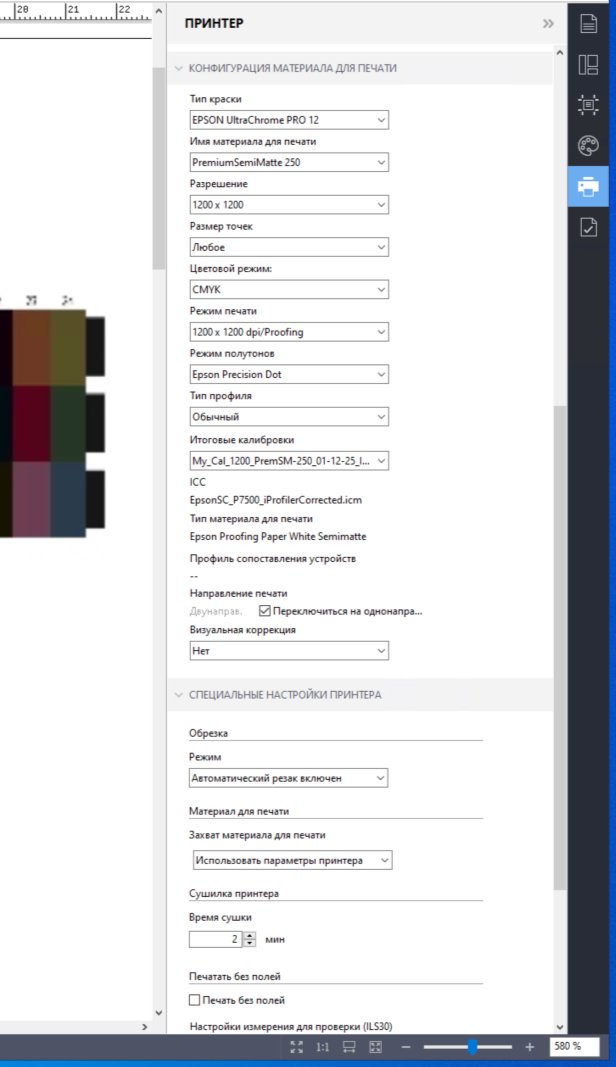Image resolution: width=616 pixels, height=1067 pixels.
Task: Open the Разрешение 1200 x 1200 dropdown
Action: pyautogui.click(x=289, y=205)
